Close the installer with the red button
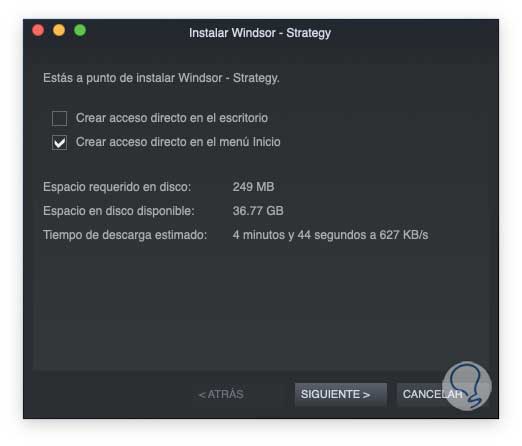 coord(38,30)
